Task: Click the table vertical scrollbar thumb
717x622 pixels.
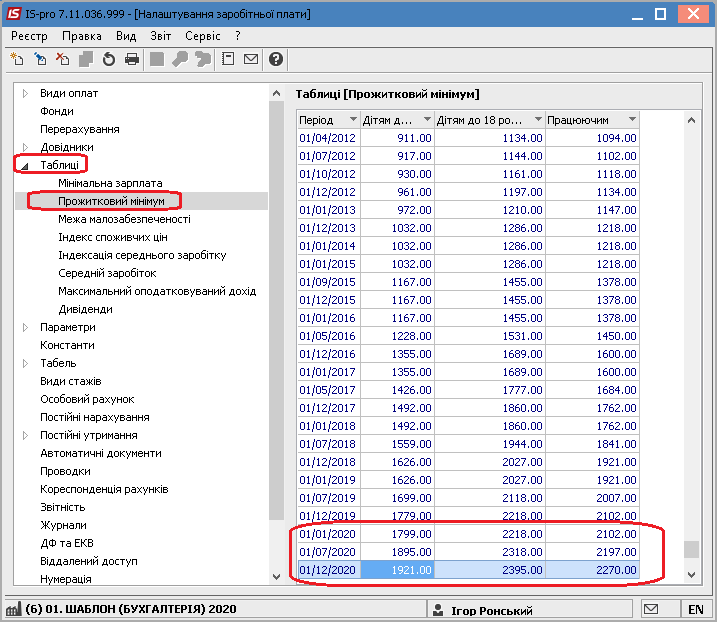Action: coord(691,549)
